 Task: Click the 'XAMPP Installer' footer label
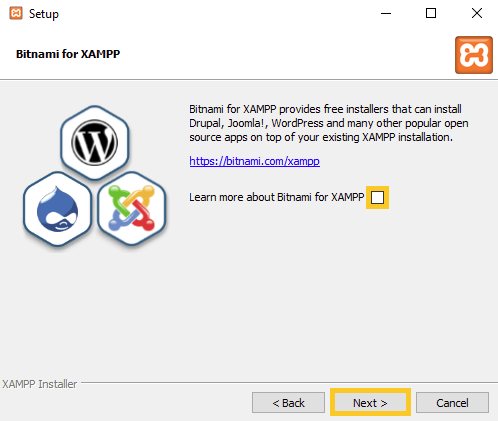point(40,384)
